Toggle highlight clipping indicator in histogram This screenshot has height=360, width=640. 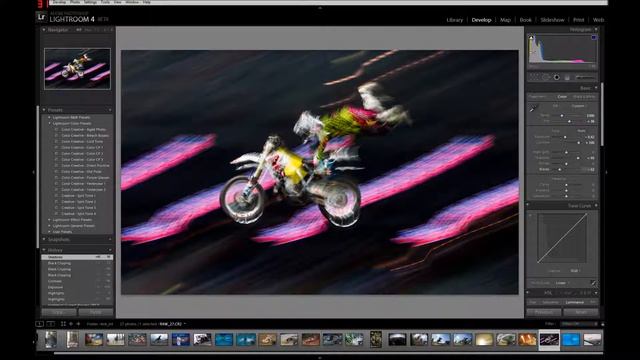click(594, 38)
